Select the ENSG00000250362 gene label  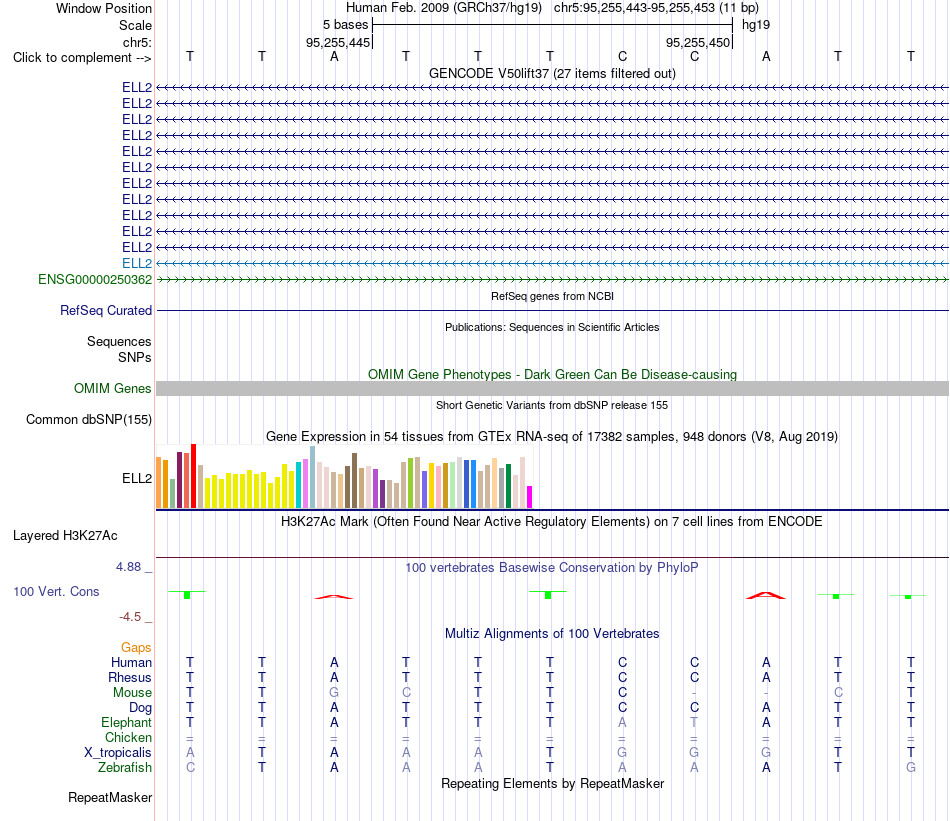[95, 279]
